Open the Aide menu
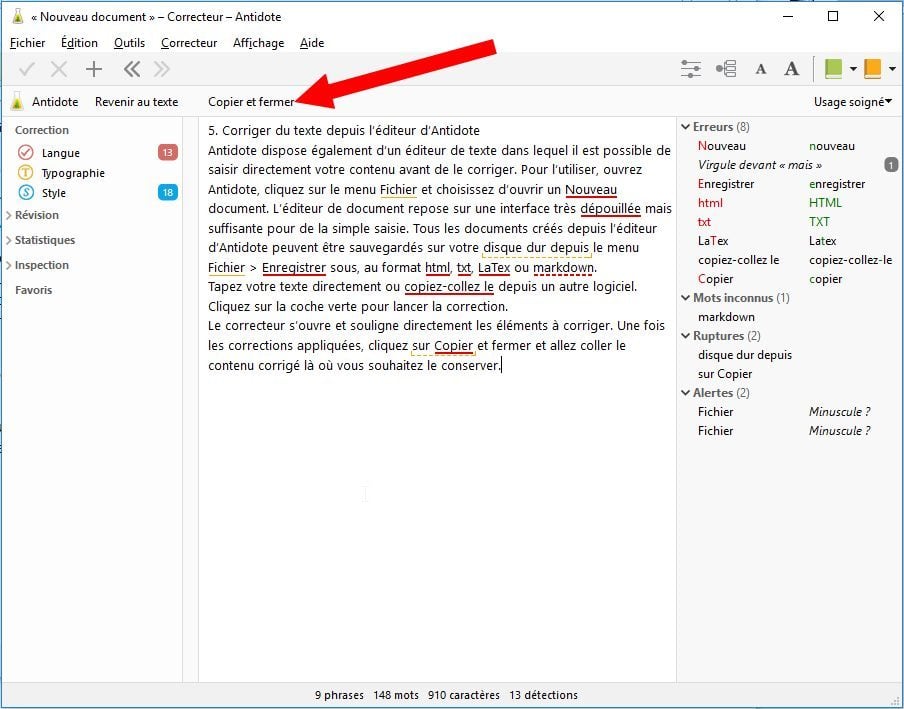 click(x=312, y=43)
